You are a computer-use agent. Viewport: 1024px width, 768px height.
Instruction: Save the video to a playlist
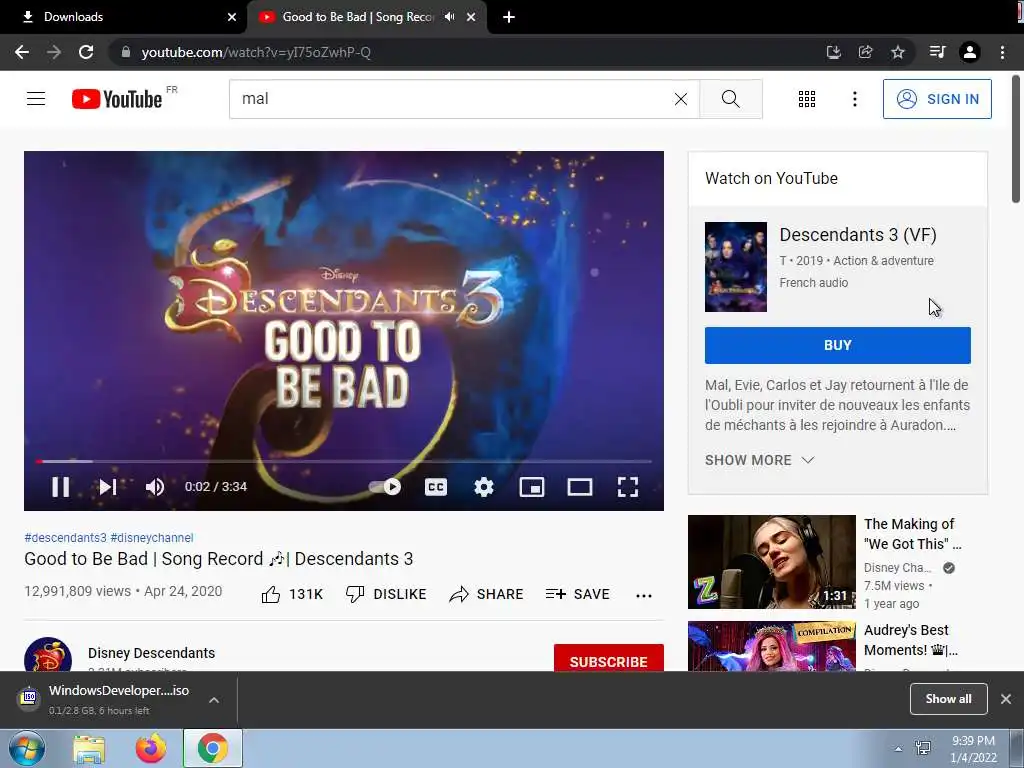point(577,594)
